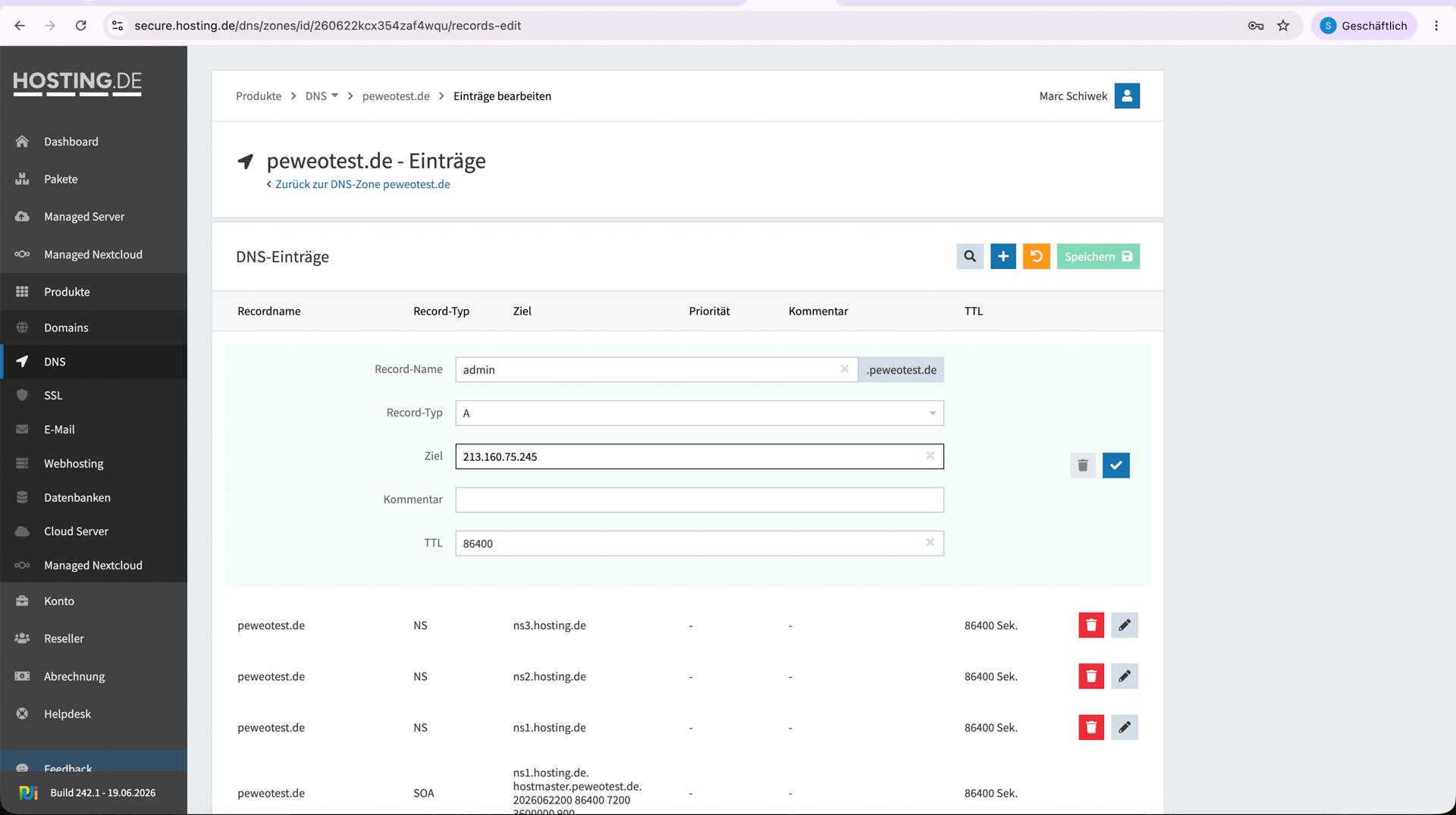The width and height of the screenshot is (1456, 815).
Task: Open the Geschäftlich browser profile menu
Action: coord(1363,26)
